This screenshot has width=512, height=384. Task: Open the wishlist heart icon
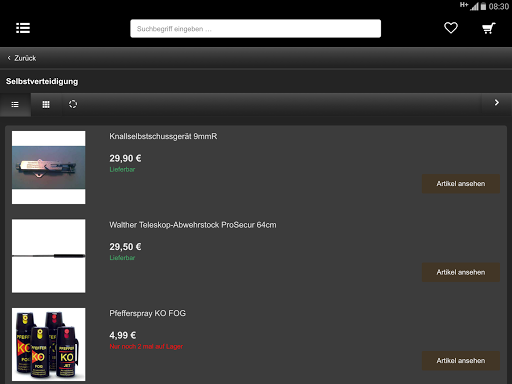coord(451,28)
